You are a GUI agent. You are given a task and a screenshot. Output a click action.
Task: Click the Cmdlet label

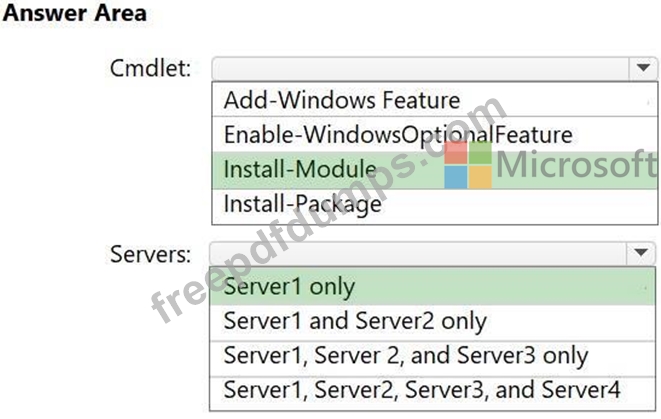pos(150,68)
